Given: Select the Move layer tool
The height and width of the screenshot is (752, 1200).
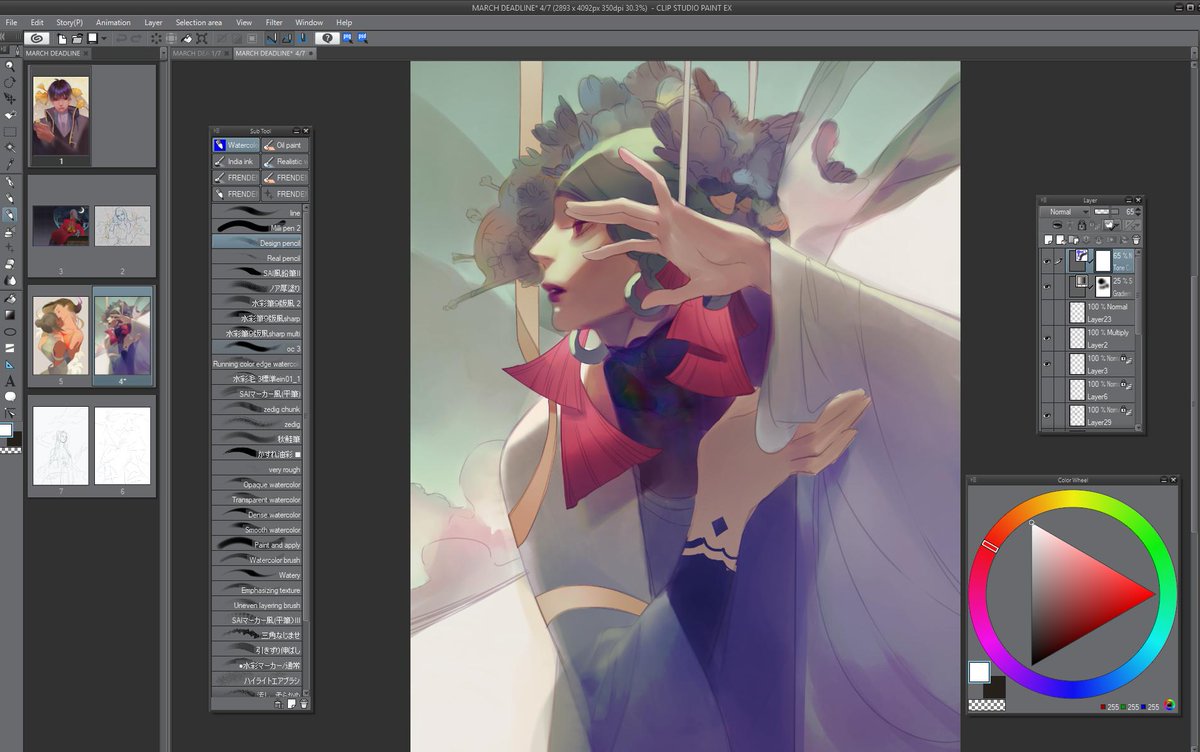Looking at the screenshot, I should point(10,98).
